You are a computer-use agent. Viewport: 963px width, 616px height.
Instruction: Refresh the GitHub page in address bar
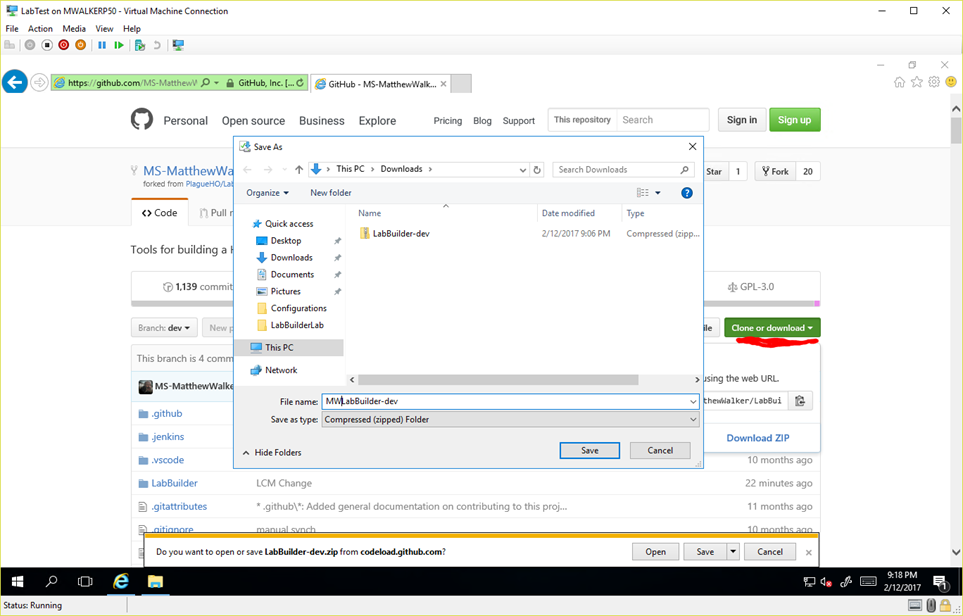(300, 83)
